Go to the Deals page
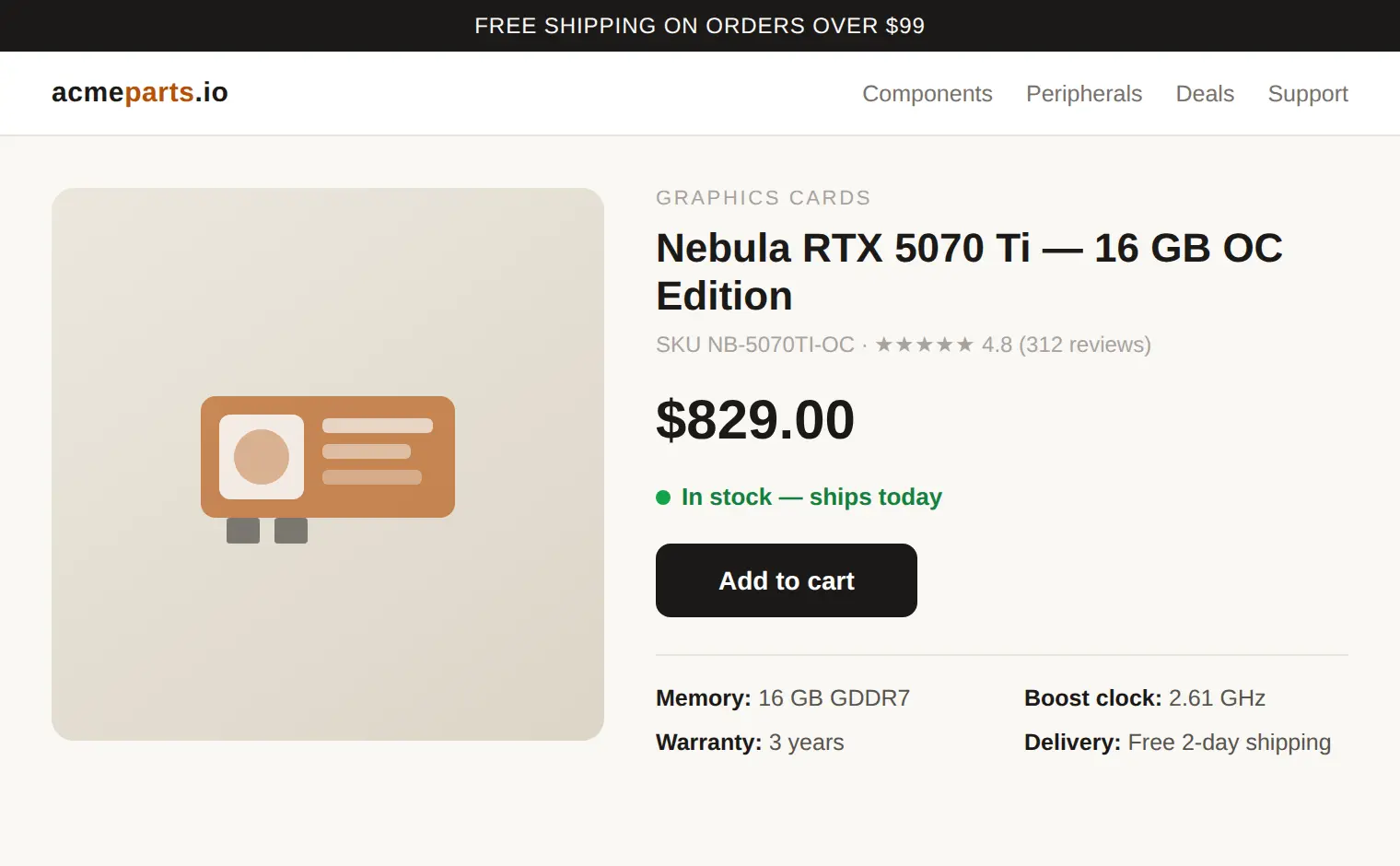This screenshot has height=866, width=1400. pyautogui.click(x=1205, y=94)
